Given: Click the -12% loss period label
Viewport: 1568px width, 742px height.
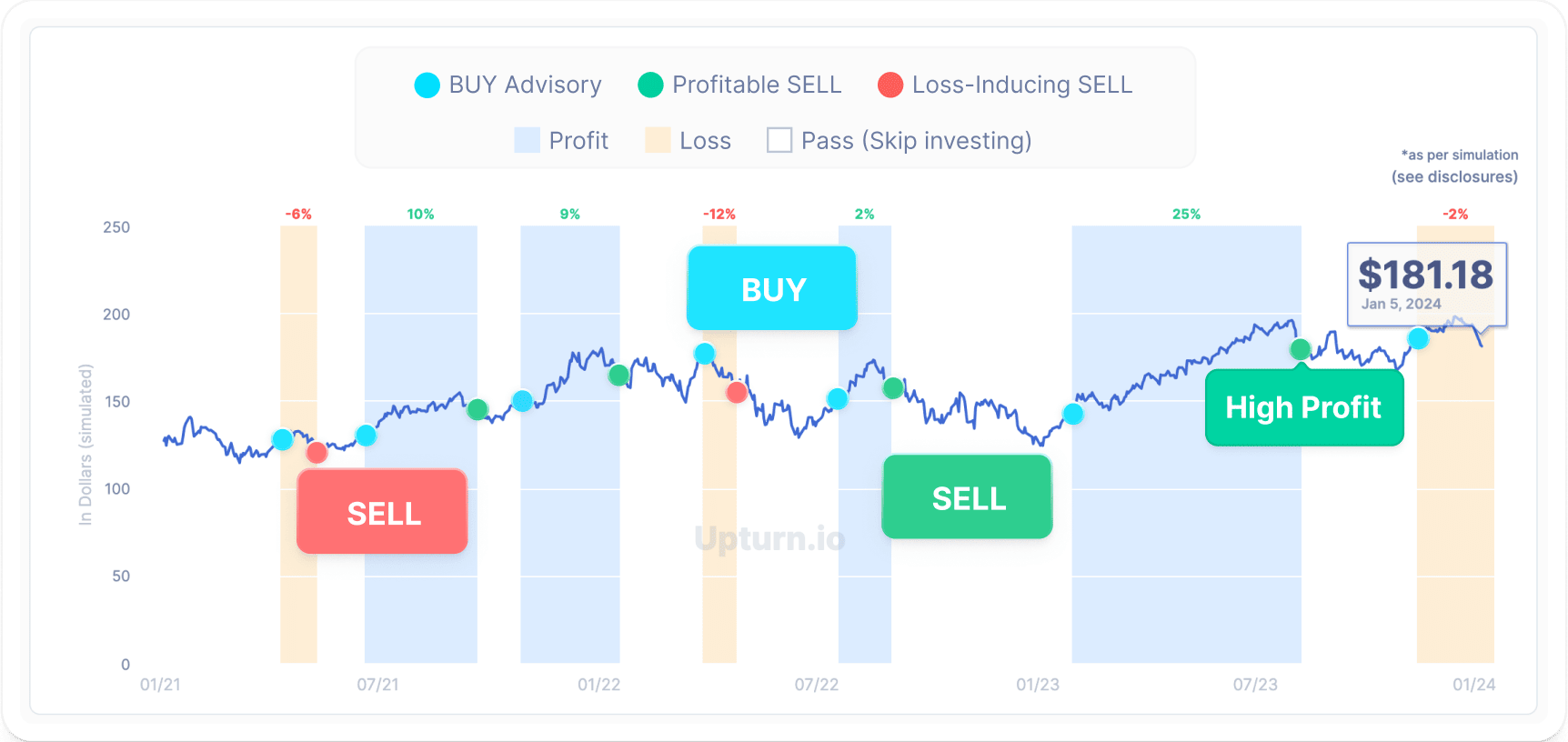Looking at the screenshot, I should 719,215.
